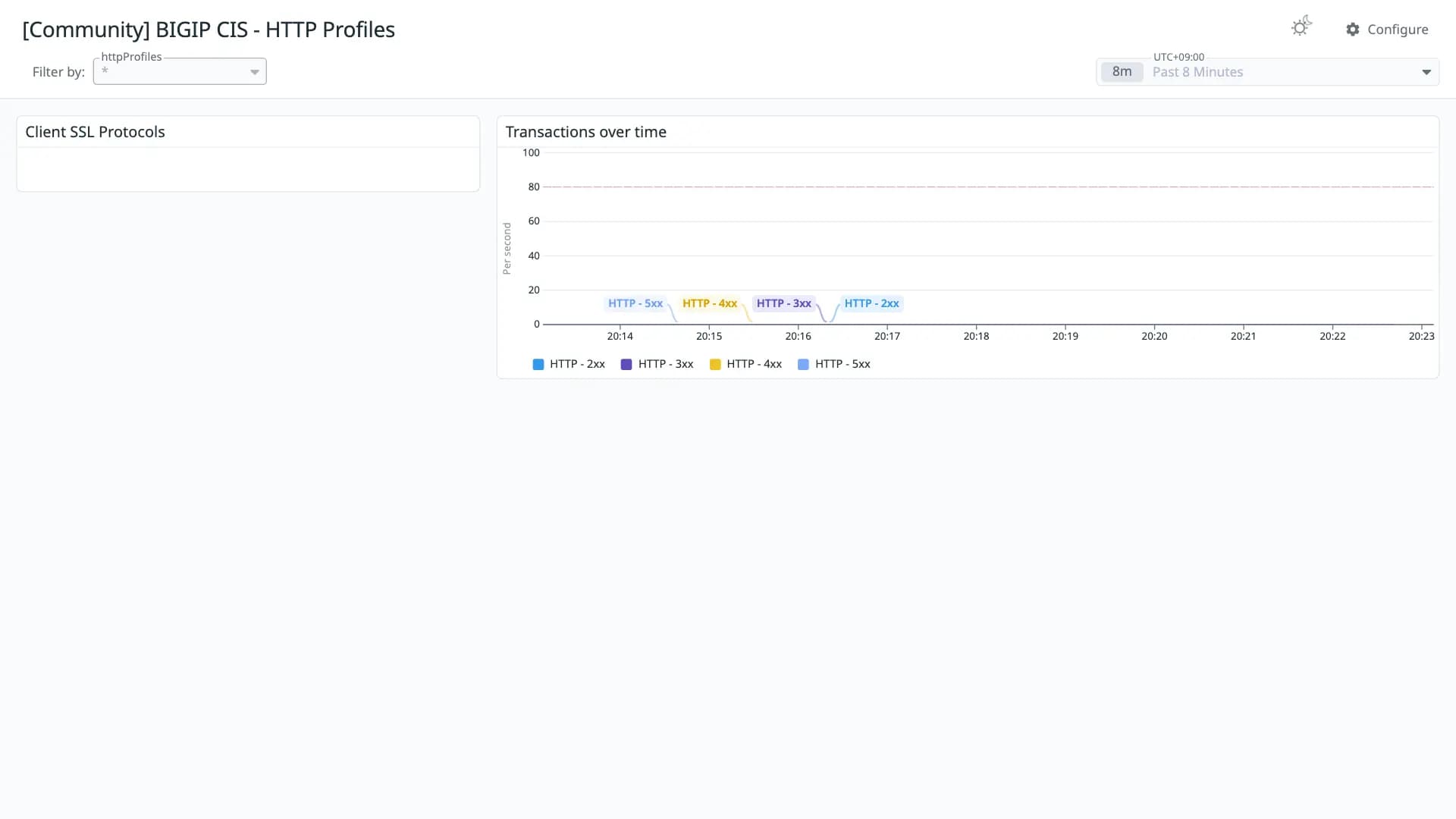This screenshot has height=819, width=1456.
Task: Click the Client SSL Protocols panel title
Action: [95, 132]
